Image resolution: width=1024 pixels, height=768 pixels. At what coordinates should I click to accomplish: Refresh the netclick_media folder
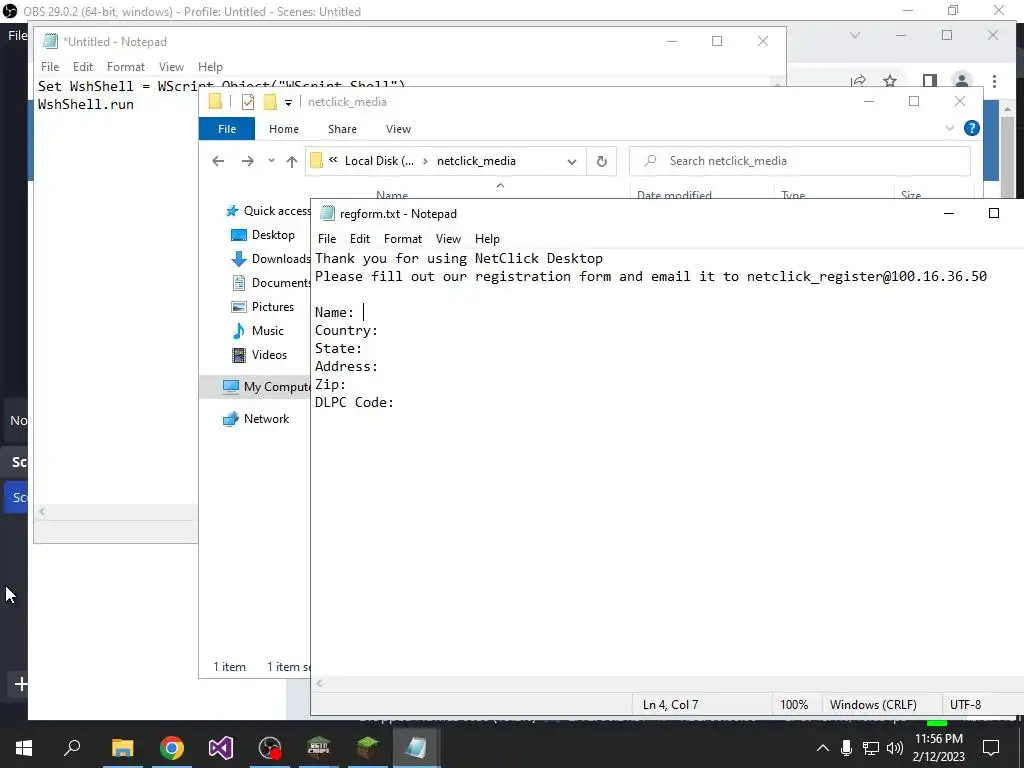tap(601, 161)
